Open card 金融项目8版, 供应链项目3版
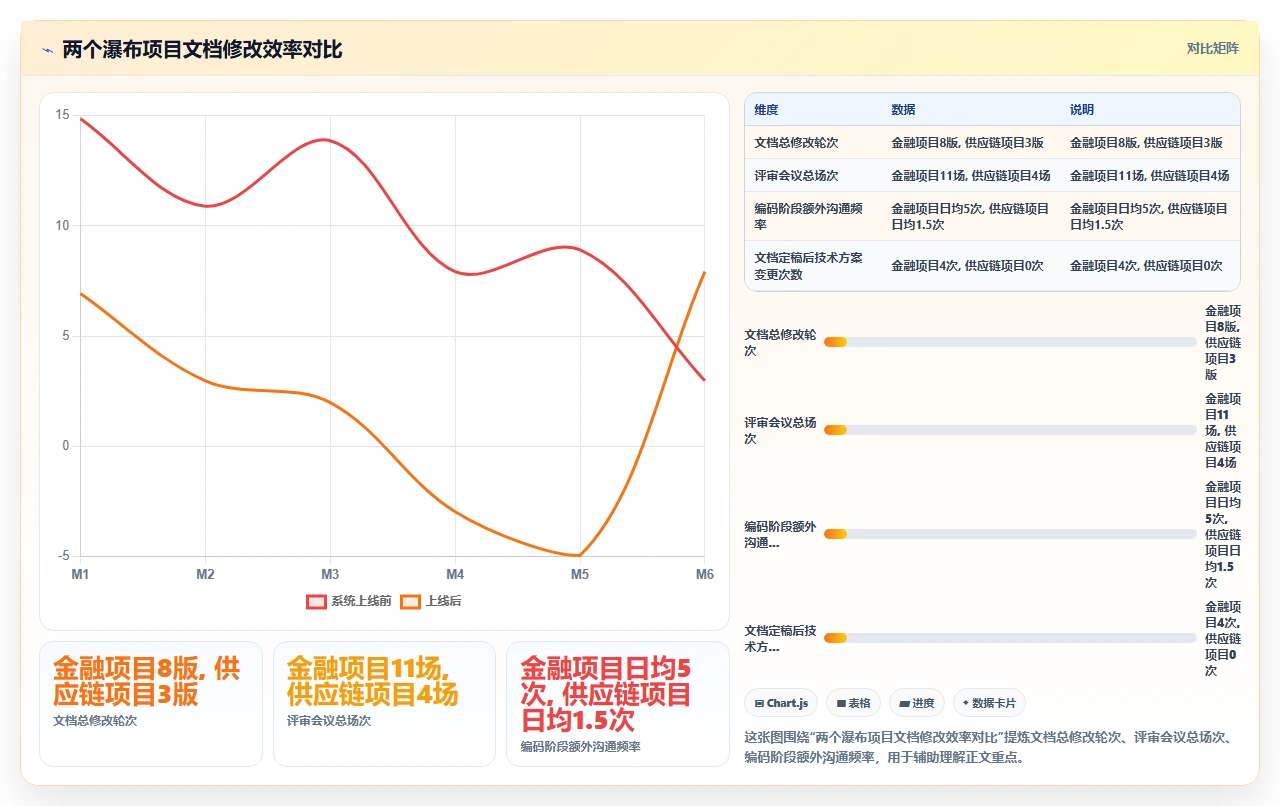Screen dimensions: 1280x806 click(150, 704)
